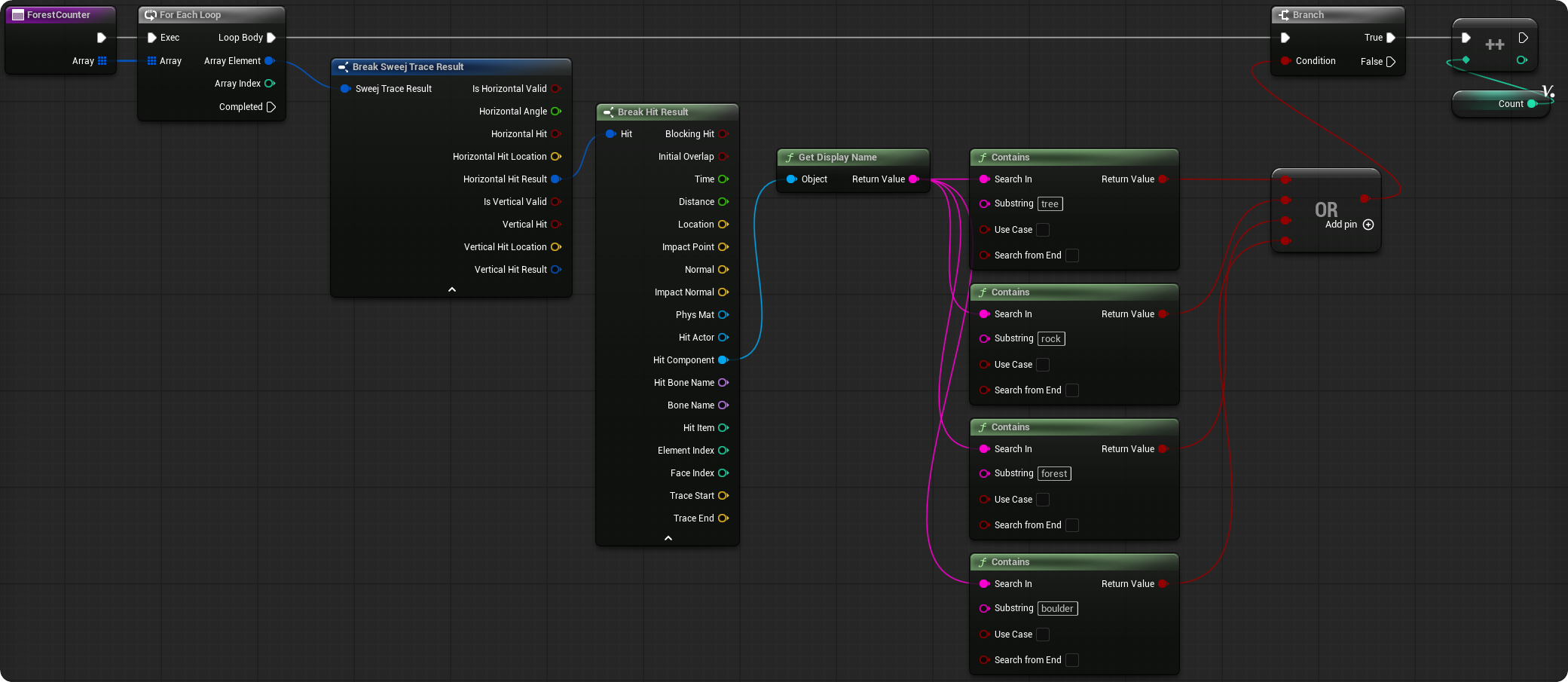Image resolution: width=1568 pixels, height=682 pixels.
Task: Click Return Value pin of 'rock' Contains node
Action: click(1163, 314)
